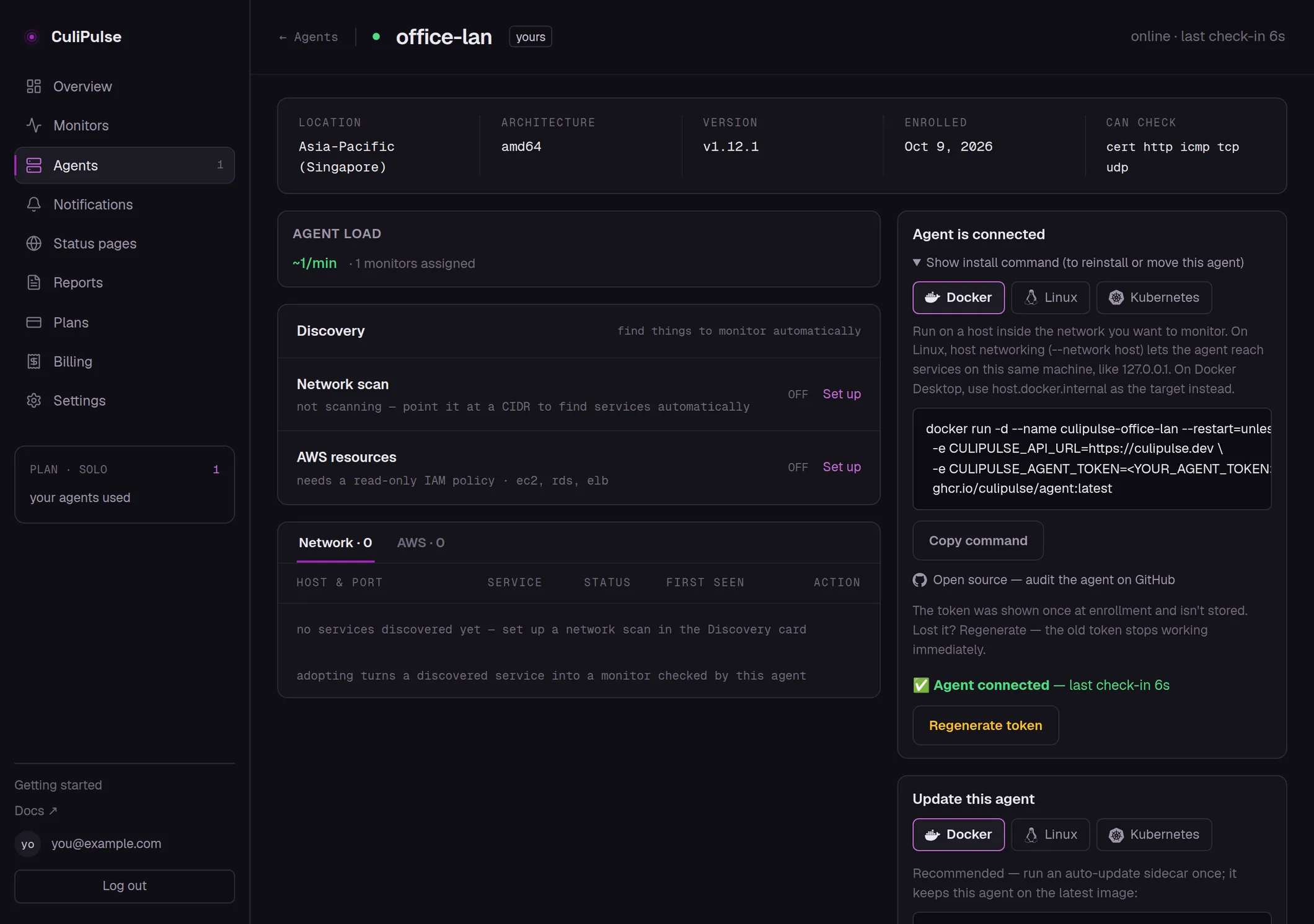Select Docker in the install command tabs
The image size is (1314, 924).
958,297
